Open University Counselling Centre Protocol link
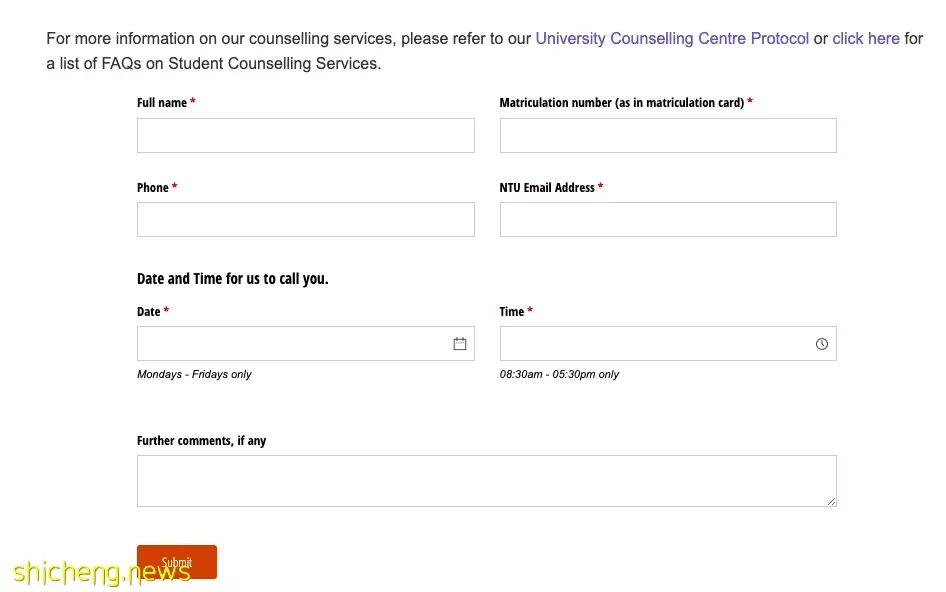Screen dimensions: 946x592 [x=672, y=39]
